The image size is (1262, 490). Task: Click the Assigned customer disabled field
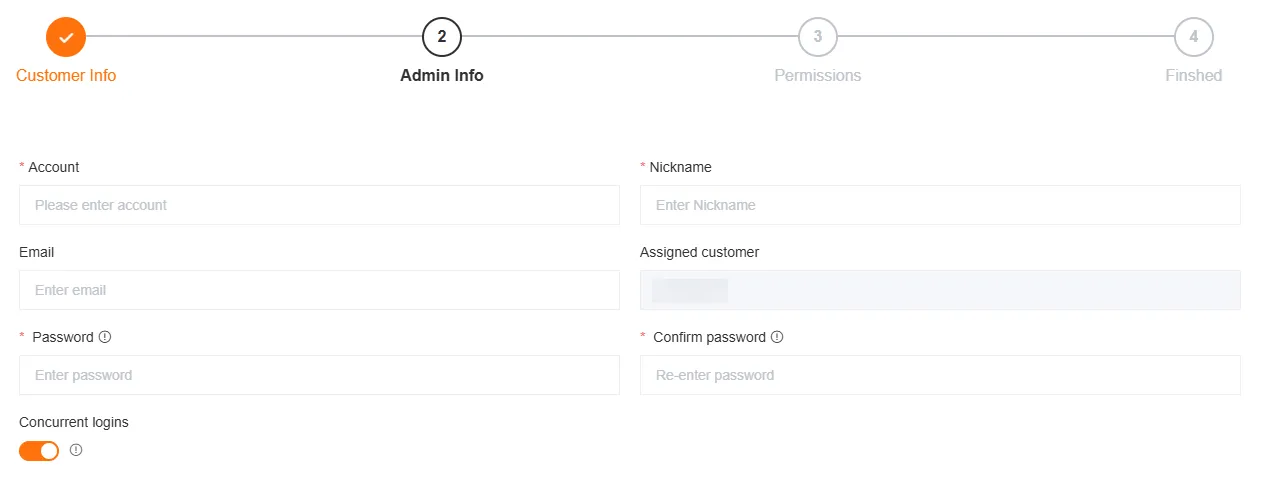[x=940, y=290]
